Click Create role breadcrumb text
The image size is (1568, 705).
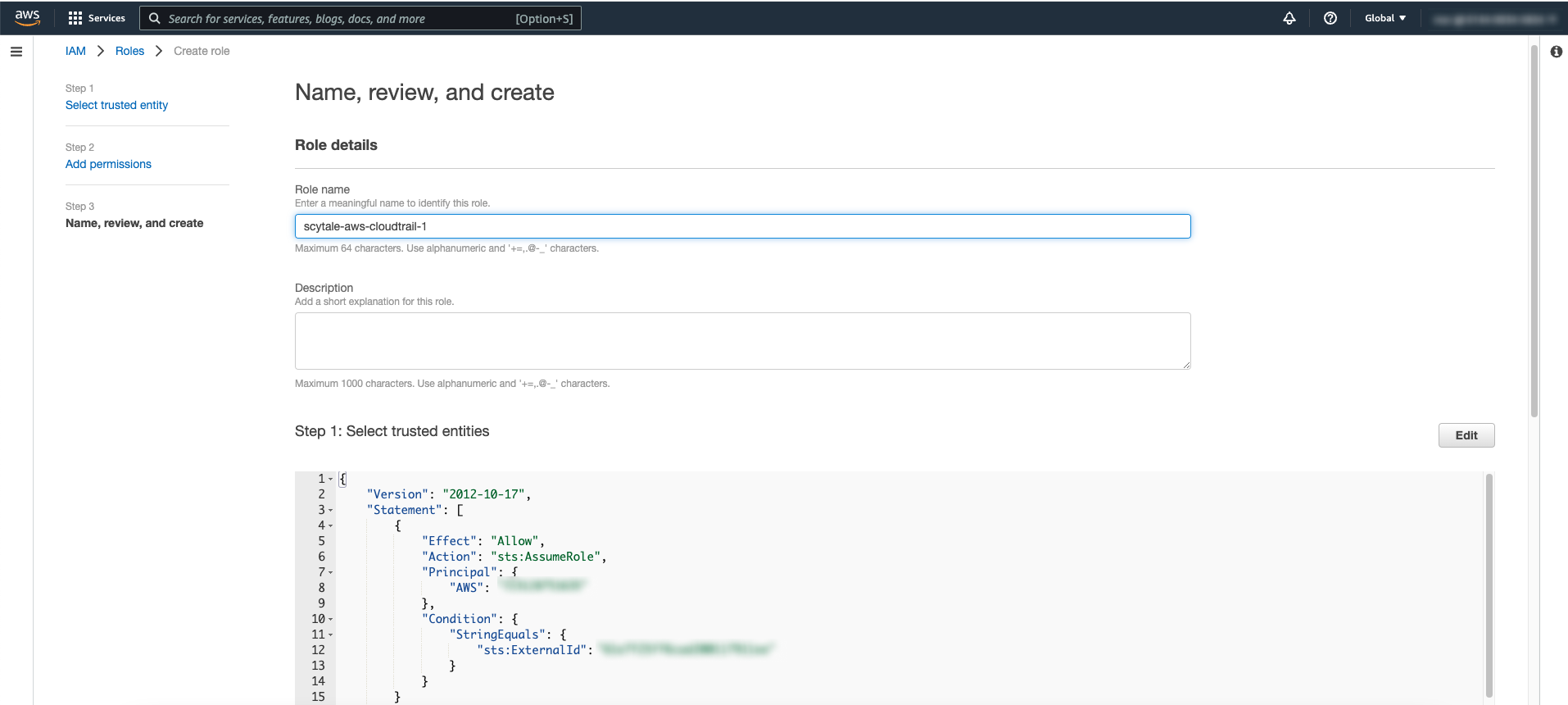(202, 51)
